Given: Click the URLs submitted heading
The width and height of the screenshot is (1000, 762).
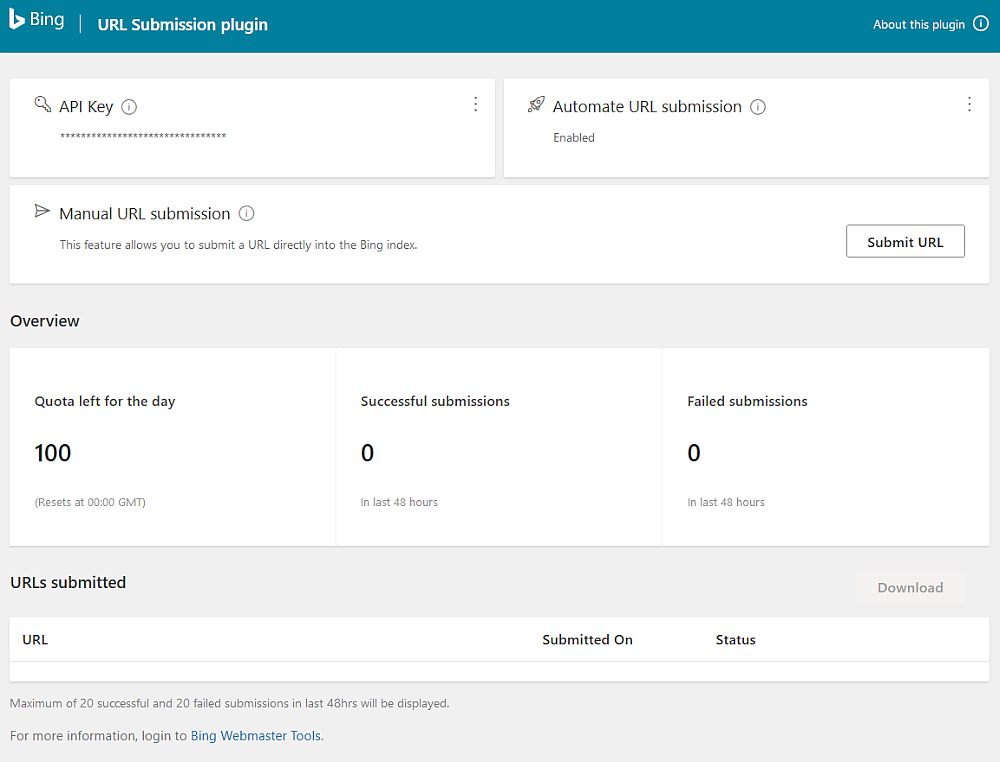Looking at the screenshot, I should pyautogui.click(x=68, y=582).
